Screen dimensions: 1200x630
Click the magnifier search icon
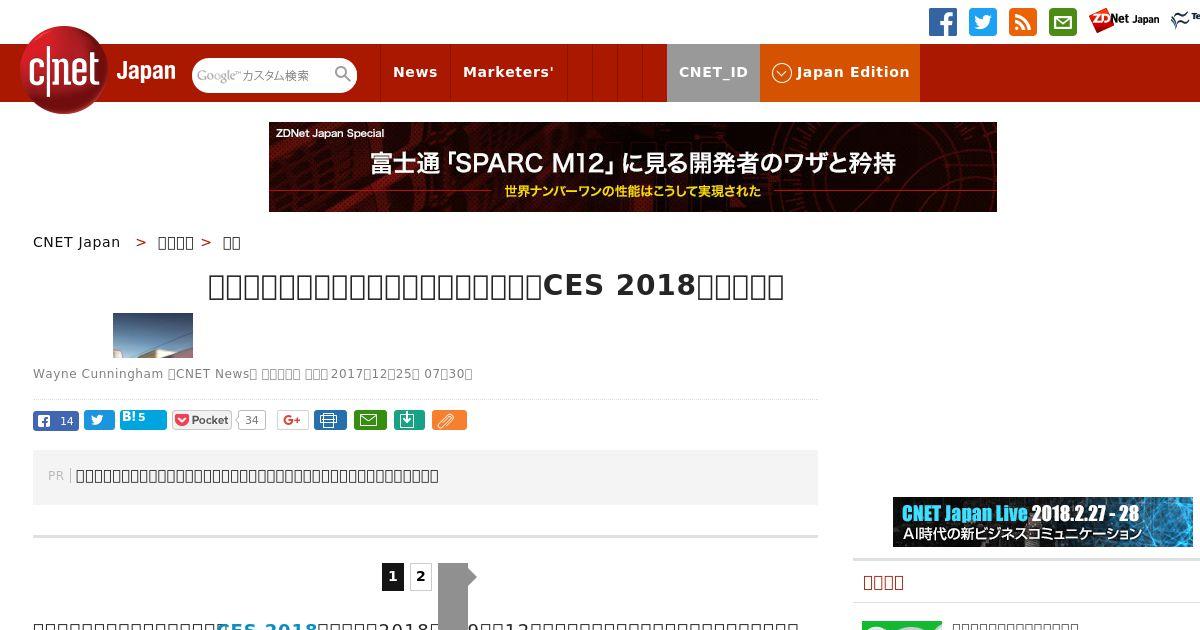click(343, 75)
